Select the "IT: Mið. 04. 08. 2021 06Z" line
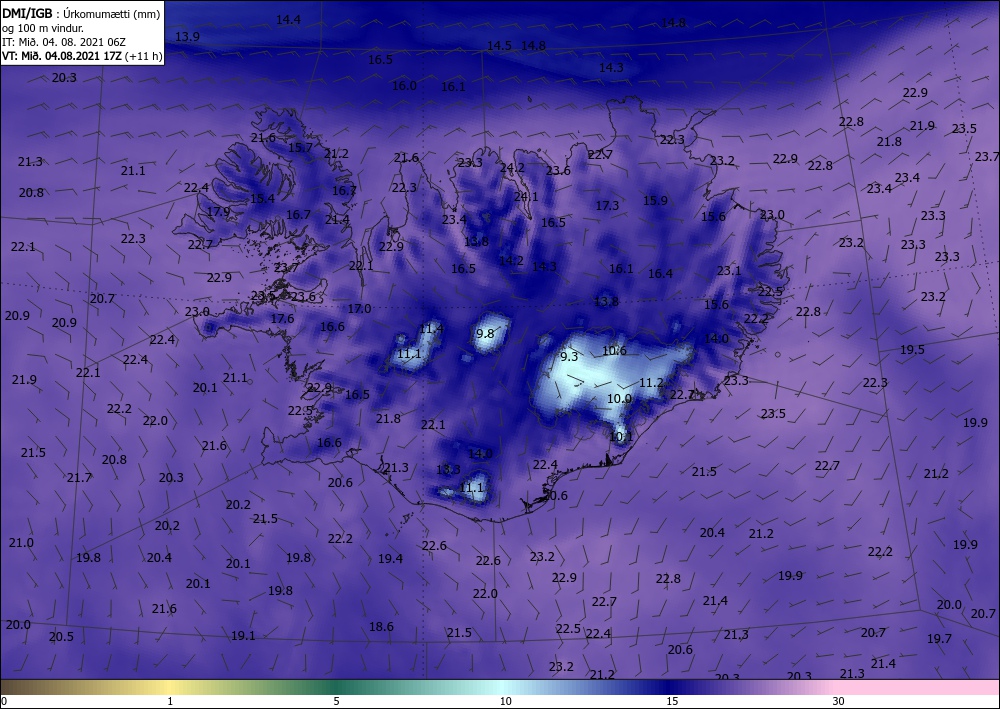Viewport: 1000px width, 709px height. (64, 42)
